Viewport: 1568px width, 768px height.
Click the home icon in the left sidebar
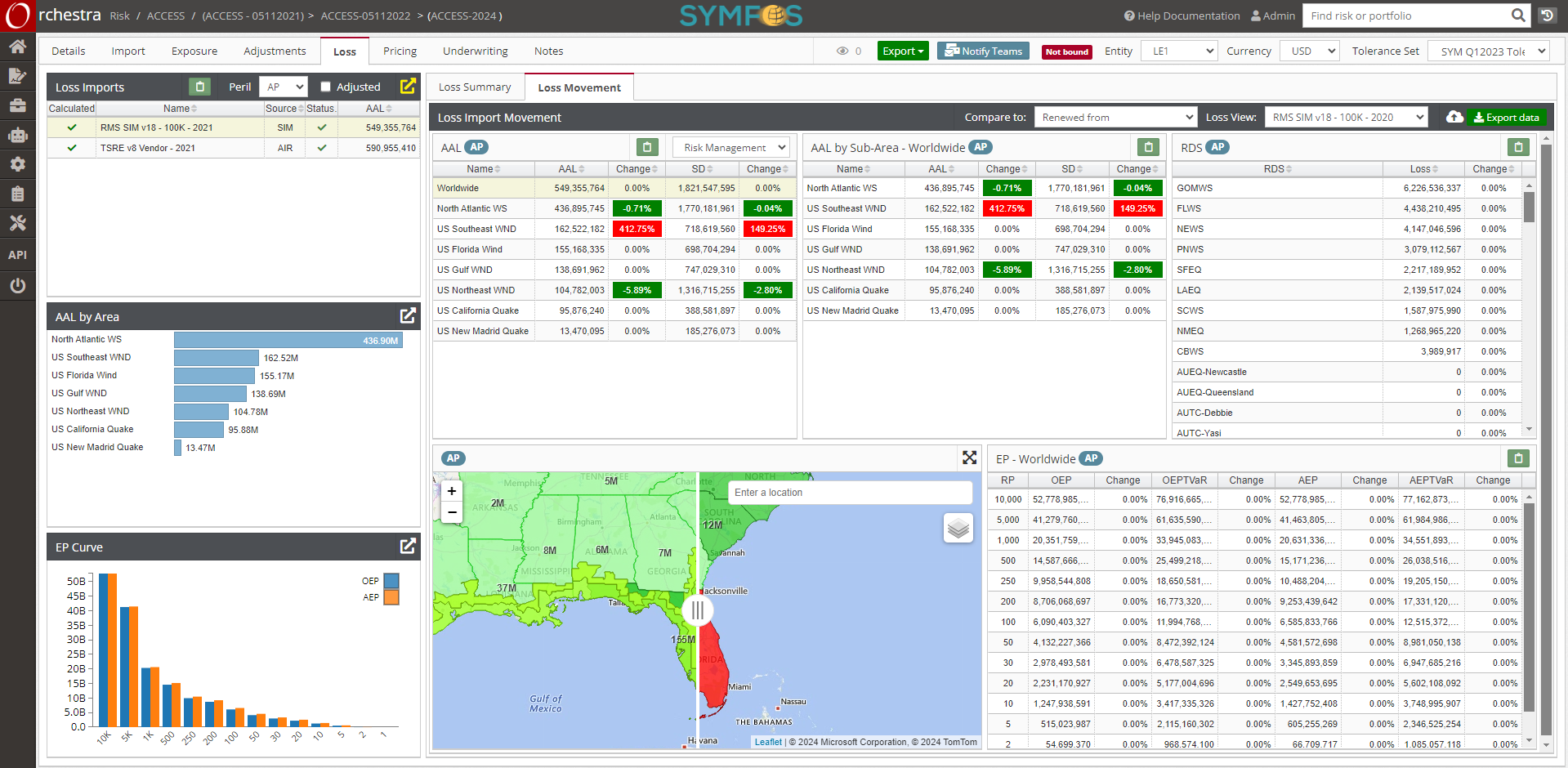17,47
